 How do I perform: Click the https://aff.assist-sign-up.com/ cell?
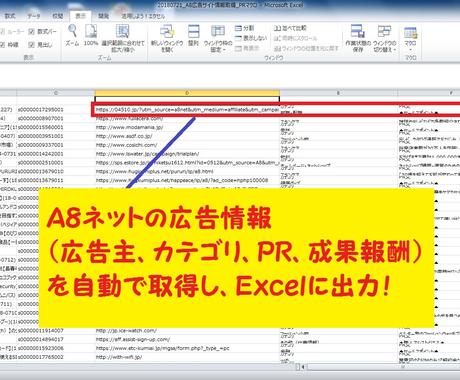pyautogui.click(x=187, y=339)
